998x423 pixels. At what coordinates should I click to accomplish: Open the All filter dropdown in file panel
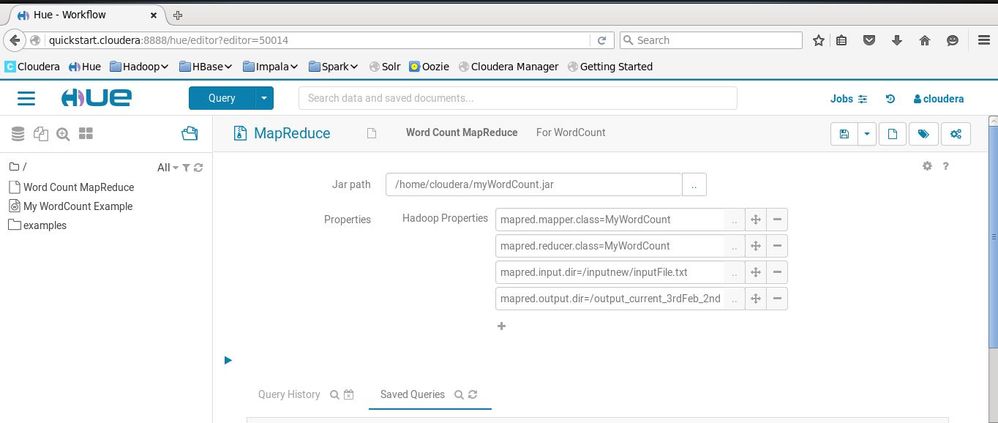[168, 167]
